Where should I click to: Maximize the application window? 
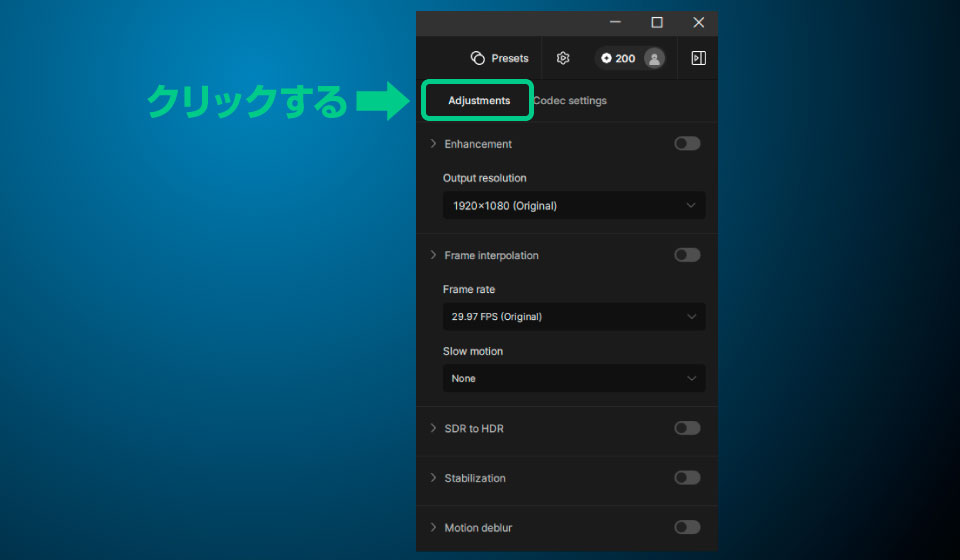(x=657, y=23)
